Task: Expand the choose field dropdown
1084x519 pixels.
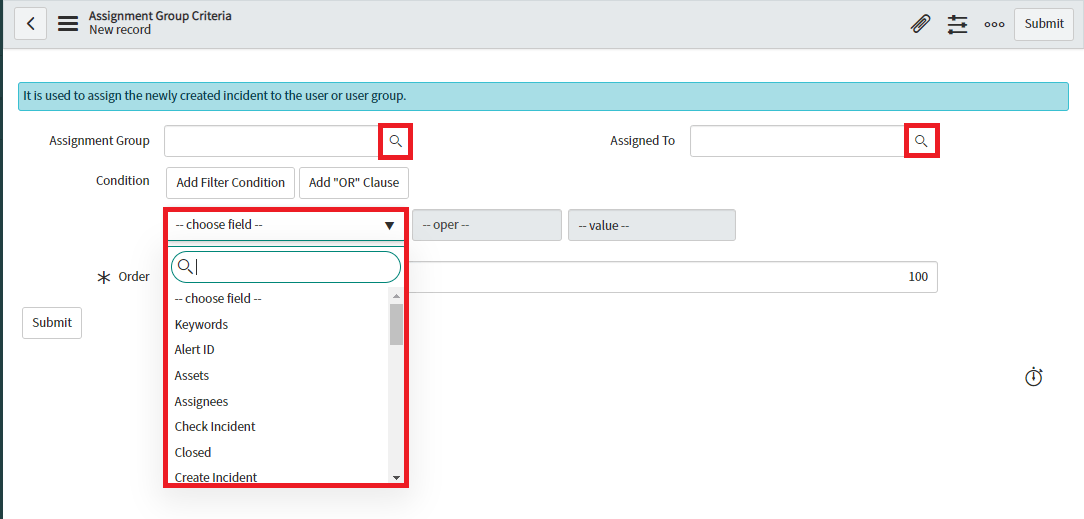Action: [285, 225]
